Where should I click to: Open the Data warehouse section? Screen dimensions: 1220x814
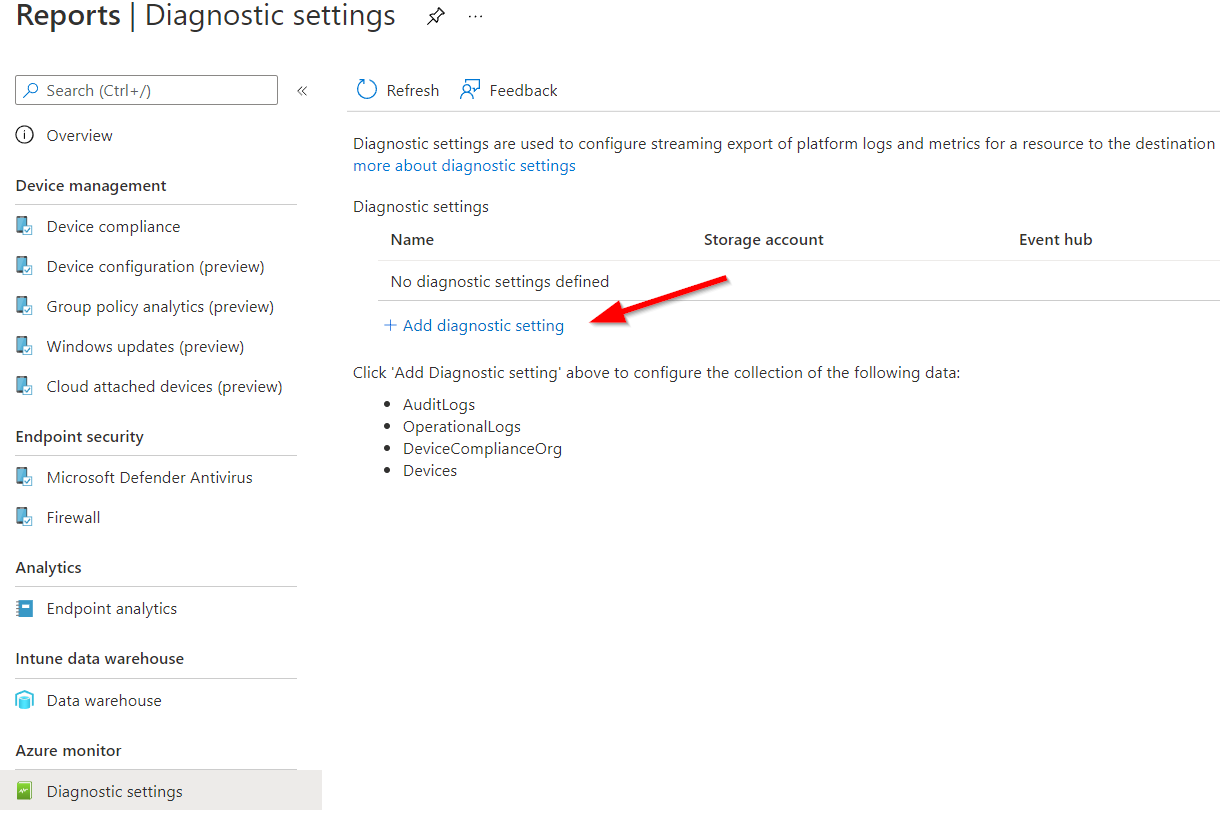pos(103,700)
